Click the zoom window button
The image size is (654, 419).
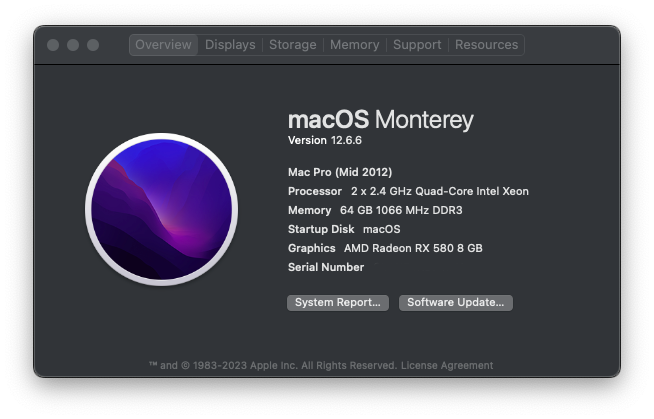point(93,45)
